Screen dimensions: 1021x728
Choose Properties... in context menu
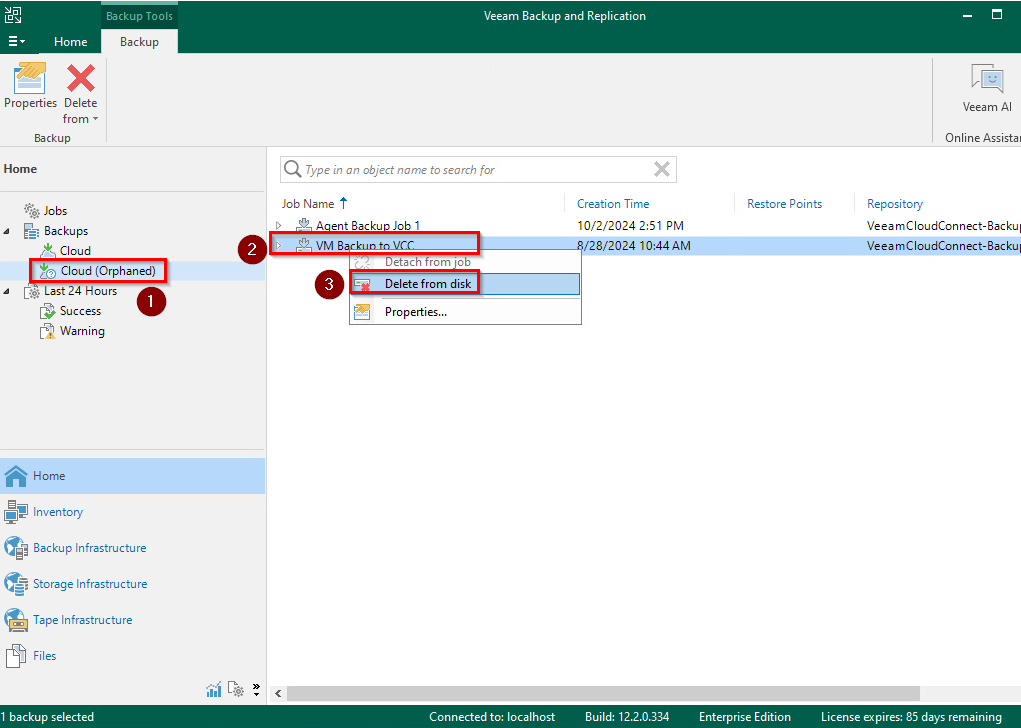[x=465, y=312]
